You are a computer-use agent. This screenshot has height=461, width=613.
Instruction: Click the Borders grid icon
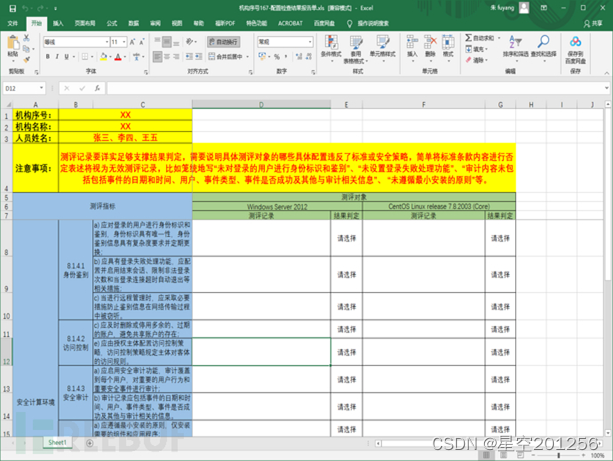click(85, 57)
